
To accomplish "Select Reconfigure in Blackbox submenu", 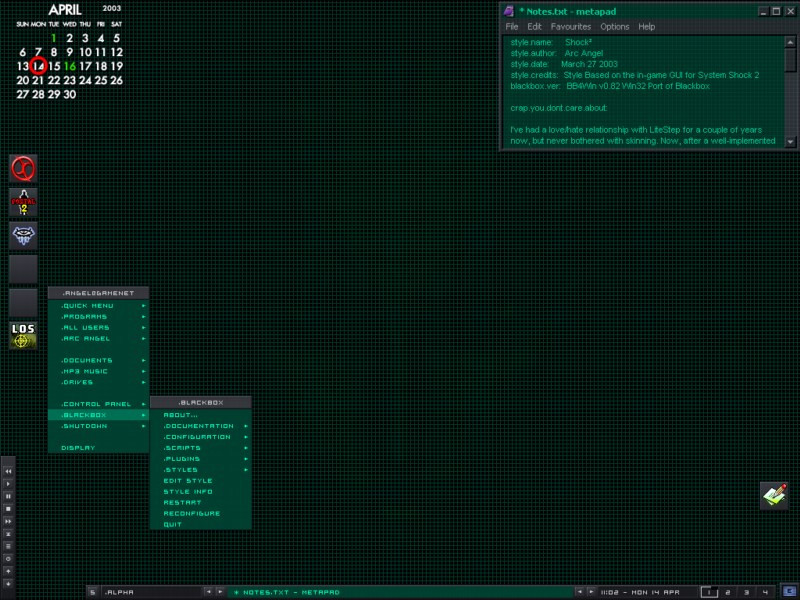I will 201,514.
